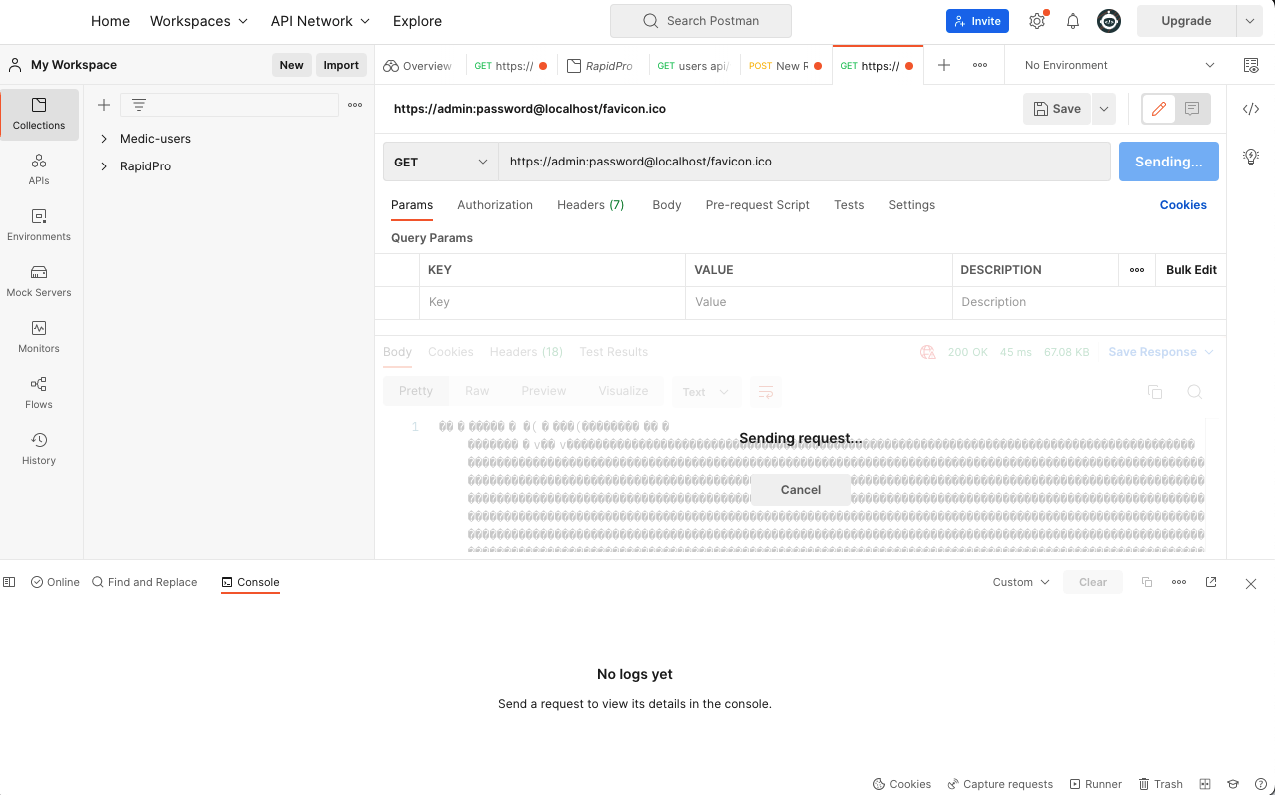Screen dimensions: 1275x795
Task: Open the Environments panel
Action: tap(38, 226)
